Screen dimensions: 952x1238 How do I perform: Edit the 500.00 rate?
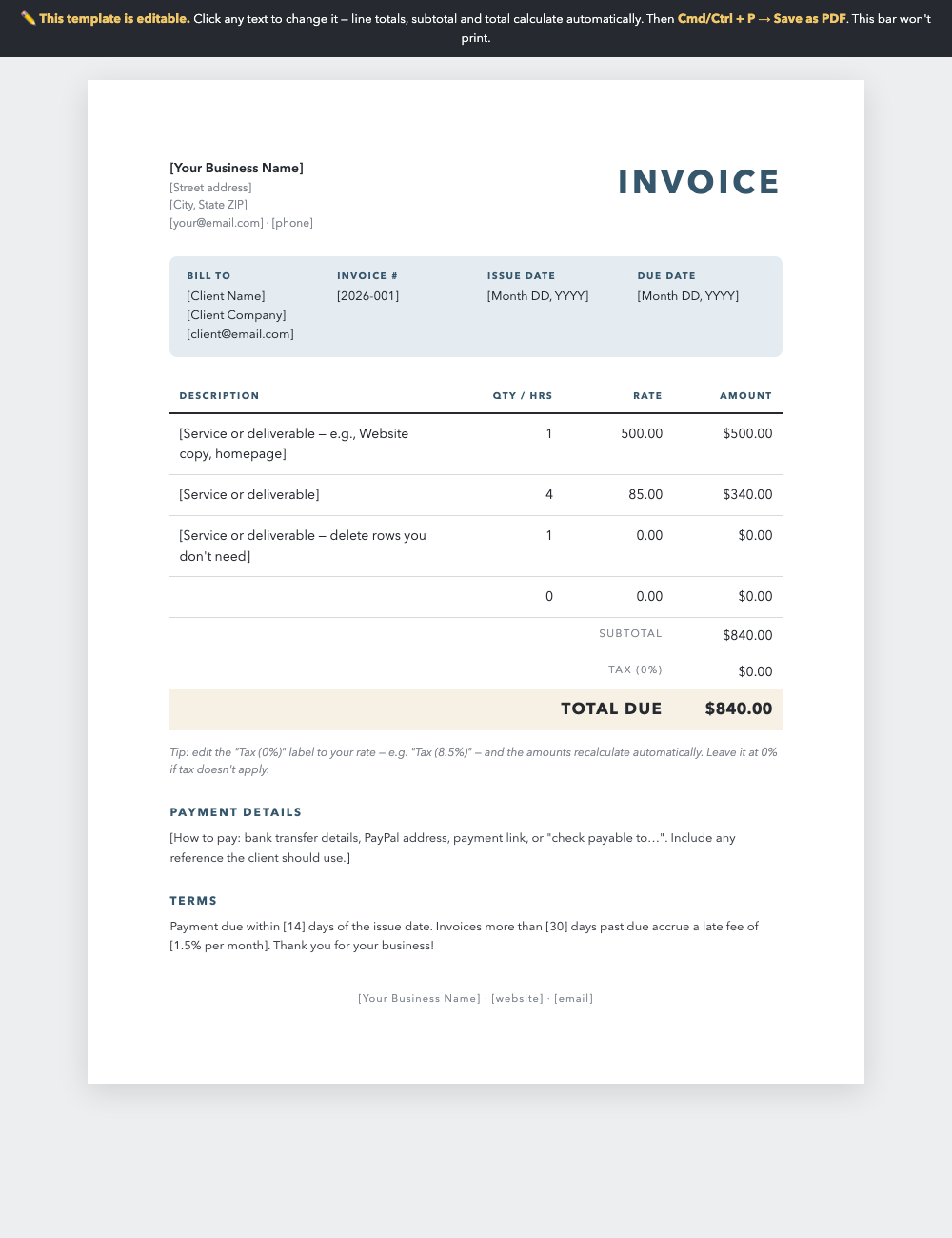click(642, 433)
